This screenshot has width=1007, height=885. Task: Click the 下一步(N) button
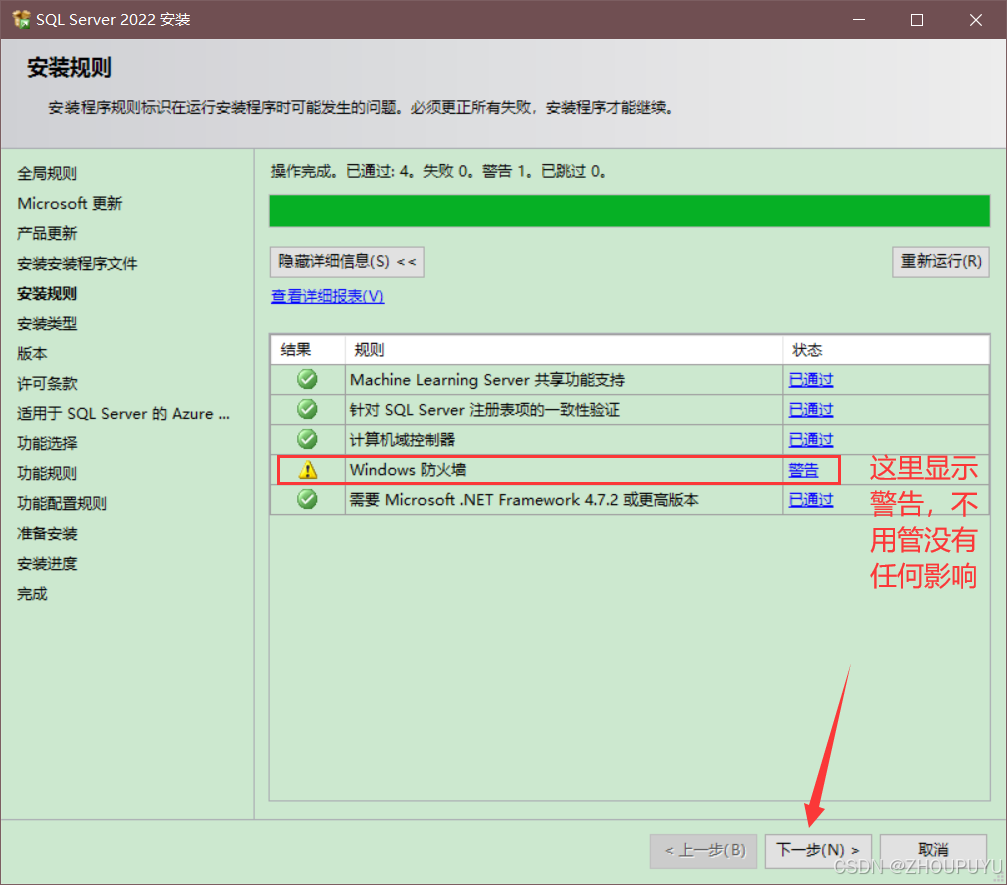coord(818,851)
